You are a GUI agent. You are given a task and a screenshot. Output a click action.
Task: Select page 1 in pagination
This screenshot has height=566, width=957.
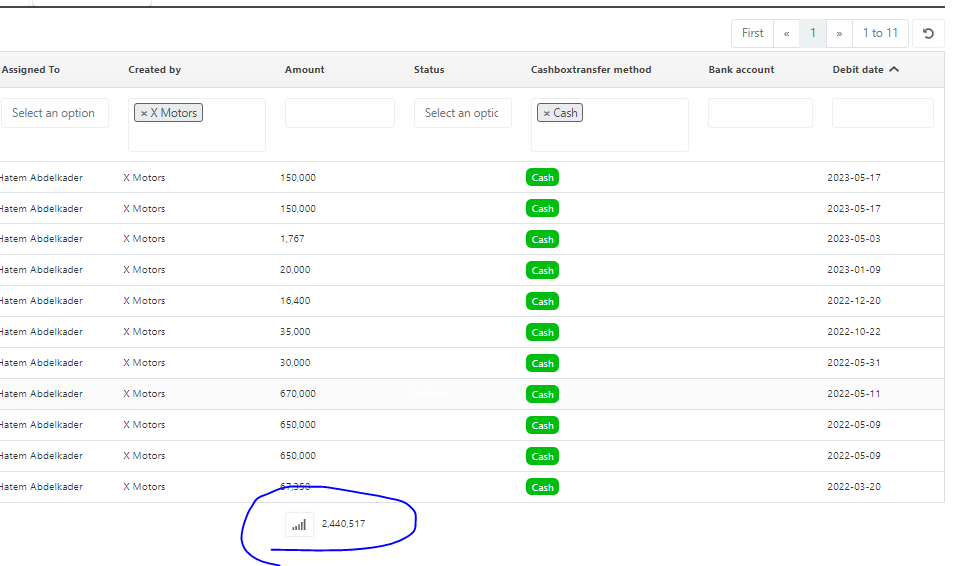click(813, 33)
